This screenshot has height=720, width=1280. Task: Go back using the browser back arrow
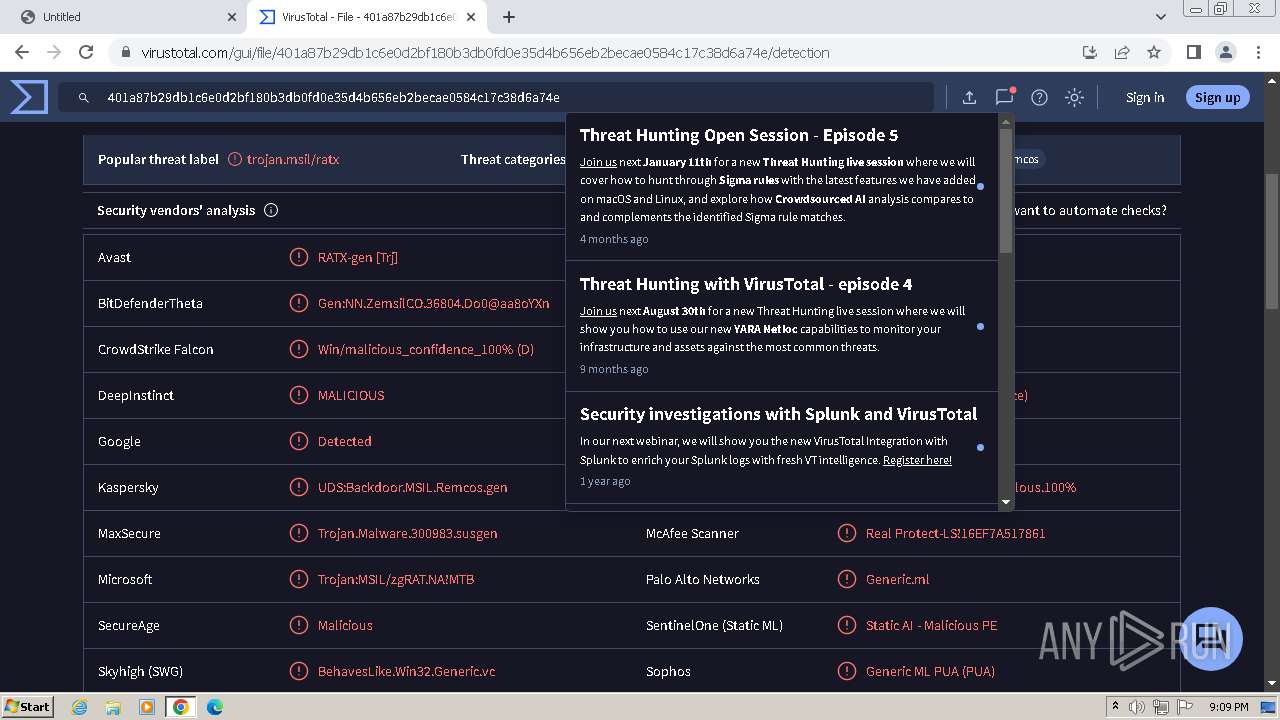[x=22, y=52]
